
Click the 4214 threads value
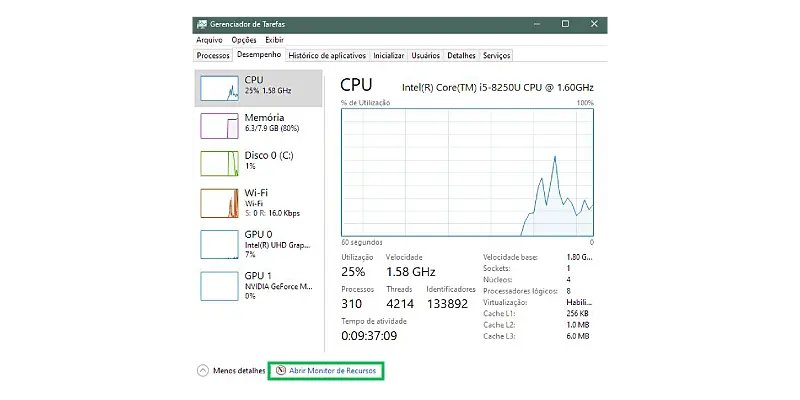click(400, 304)
